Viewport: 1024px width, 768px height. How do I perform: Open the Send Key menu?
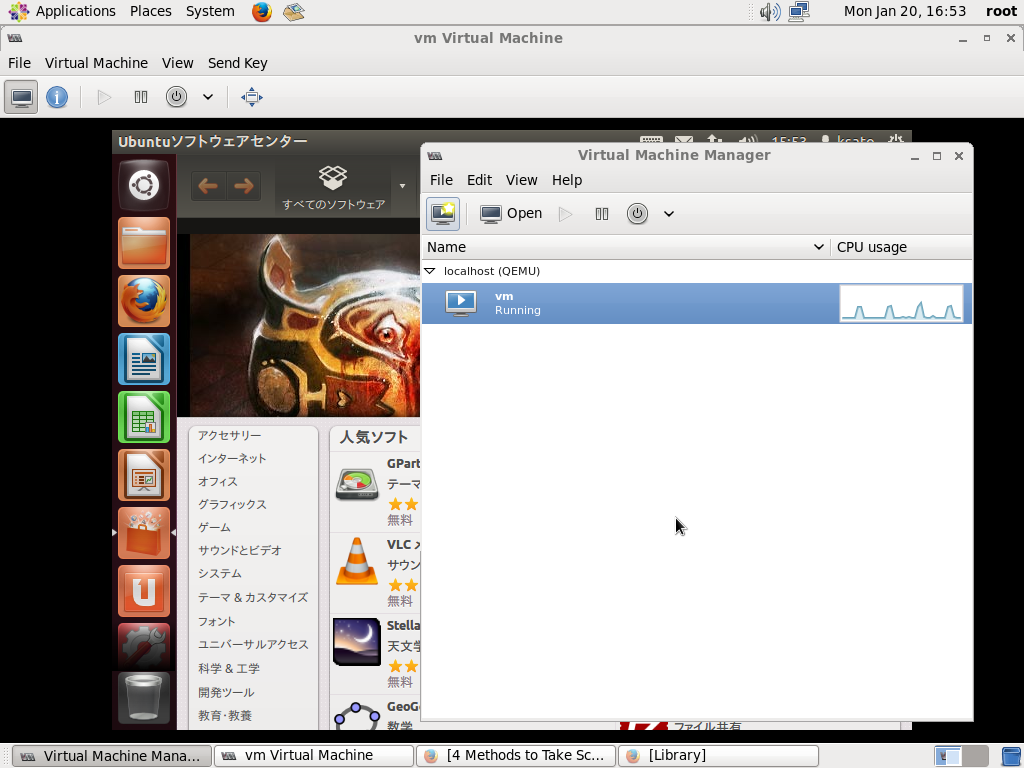point(238,63)
